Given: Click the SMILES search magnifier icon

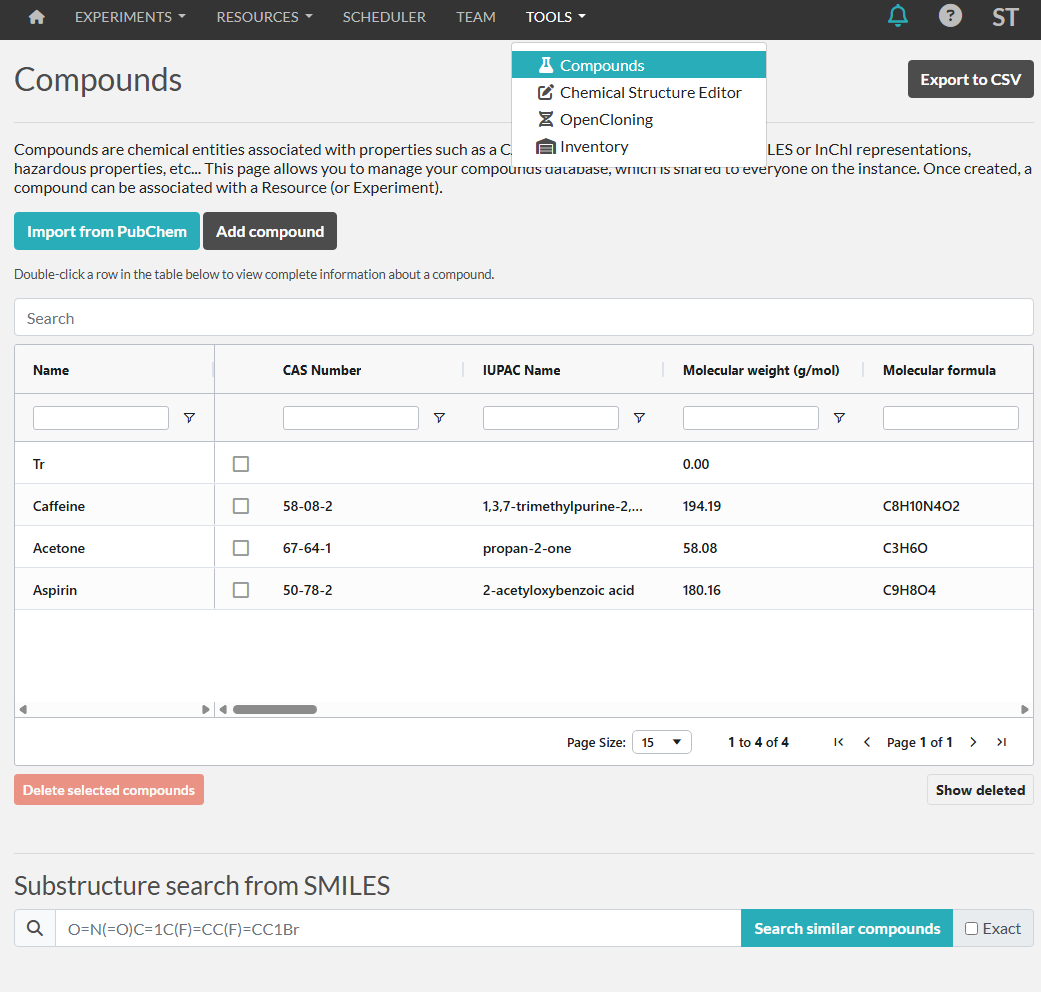Looking at the screenshot, I should point(35,928).
